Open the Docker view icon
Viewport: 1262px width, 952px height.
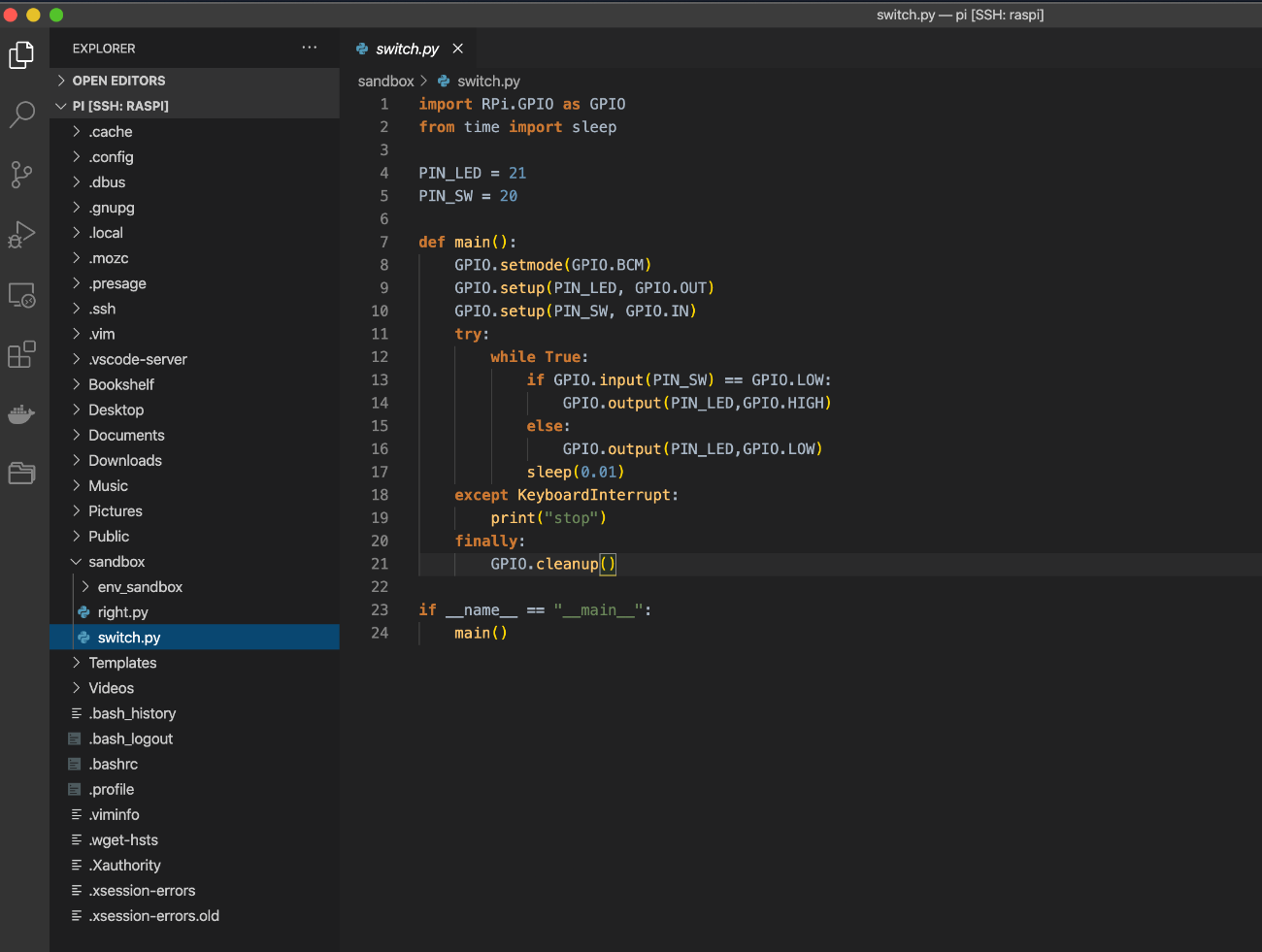pos(21,414)
